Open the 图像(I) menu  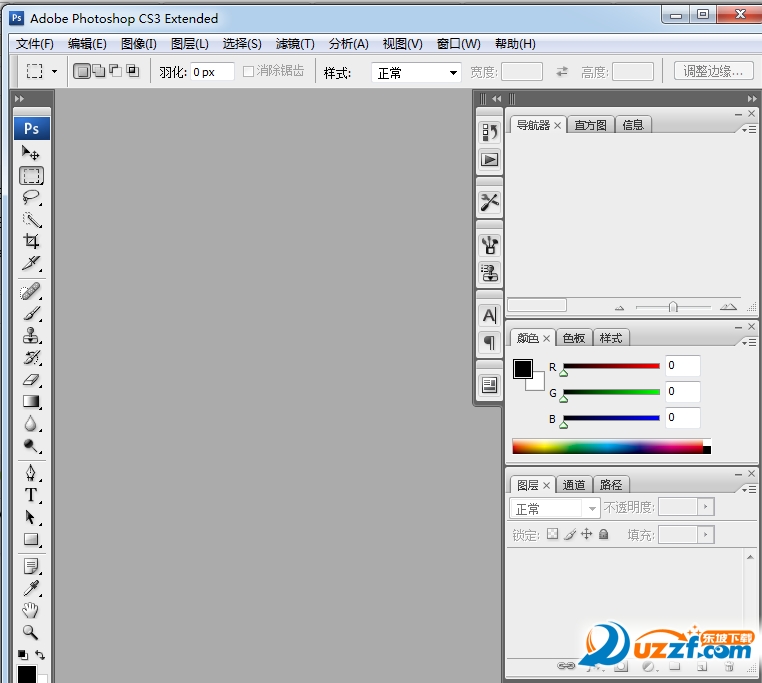(x=139, y=44)
